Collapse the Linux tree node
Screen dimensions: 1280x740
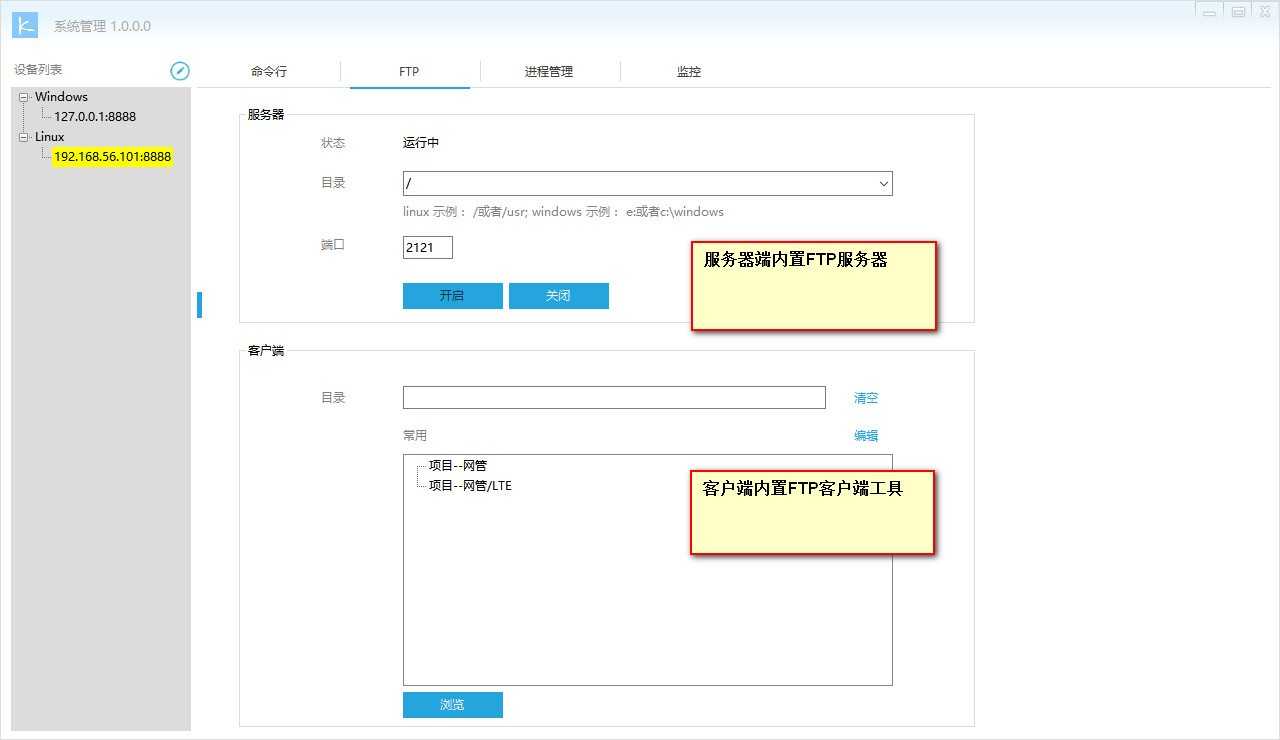(24, 137)
